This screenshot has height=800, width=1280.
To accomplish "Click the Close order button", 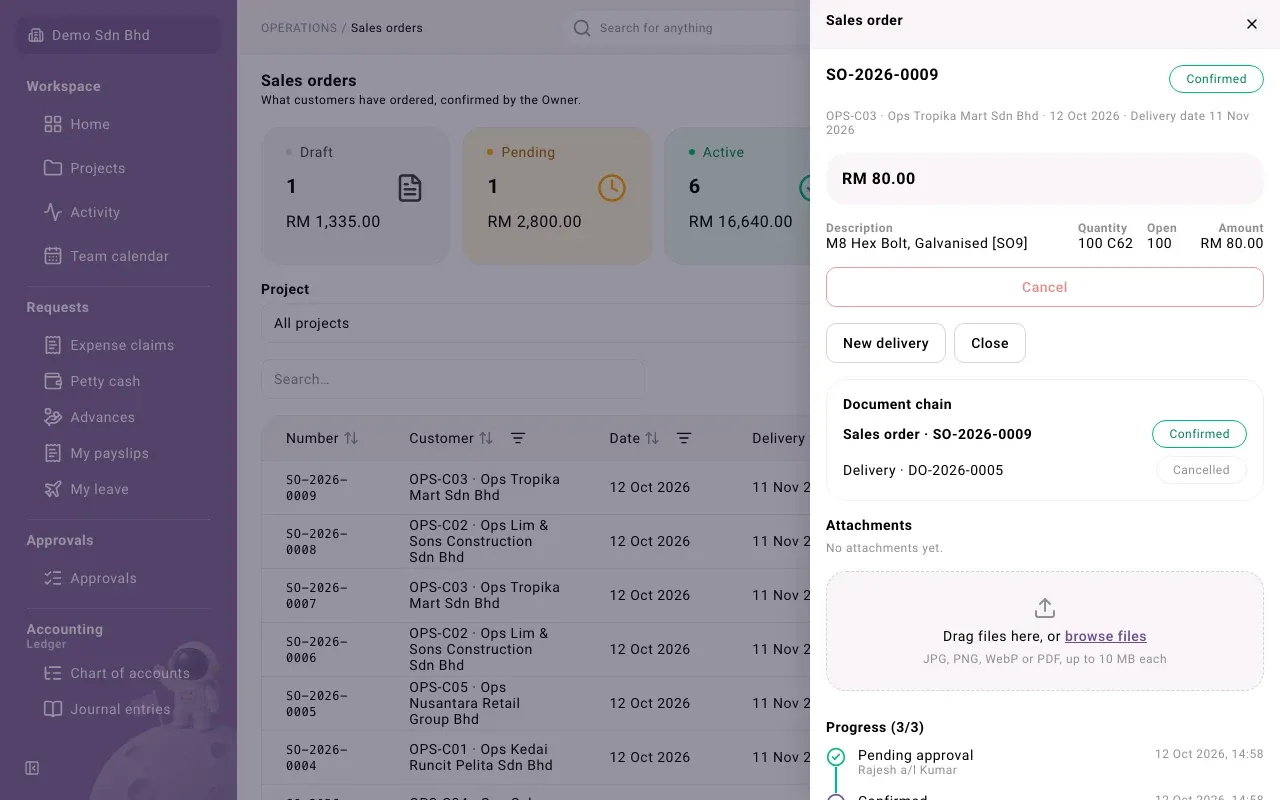I will [x=989, y=343].
